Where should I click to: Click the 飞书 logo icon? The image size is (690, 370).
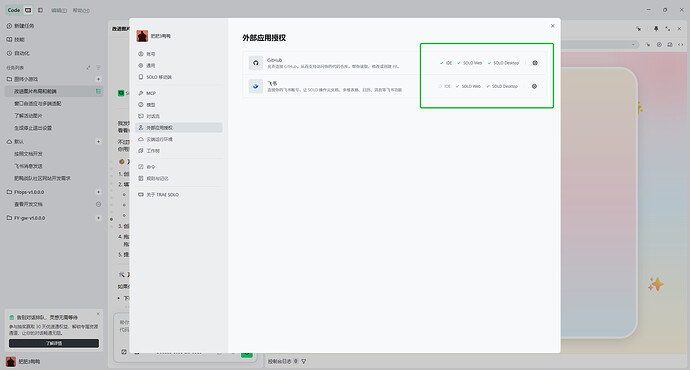[256, 86]
